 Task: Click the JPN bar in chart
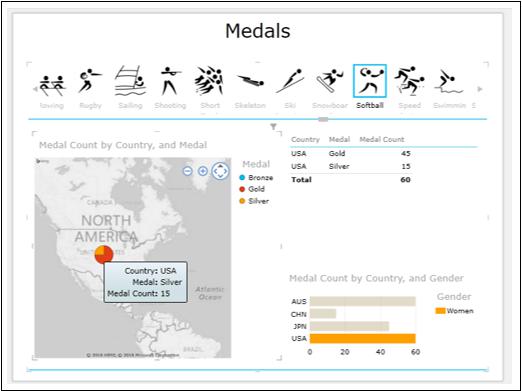click(349, 326)
